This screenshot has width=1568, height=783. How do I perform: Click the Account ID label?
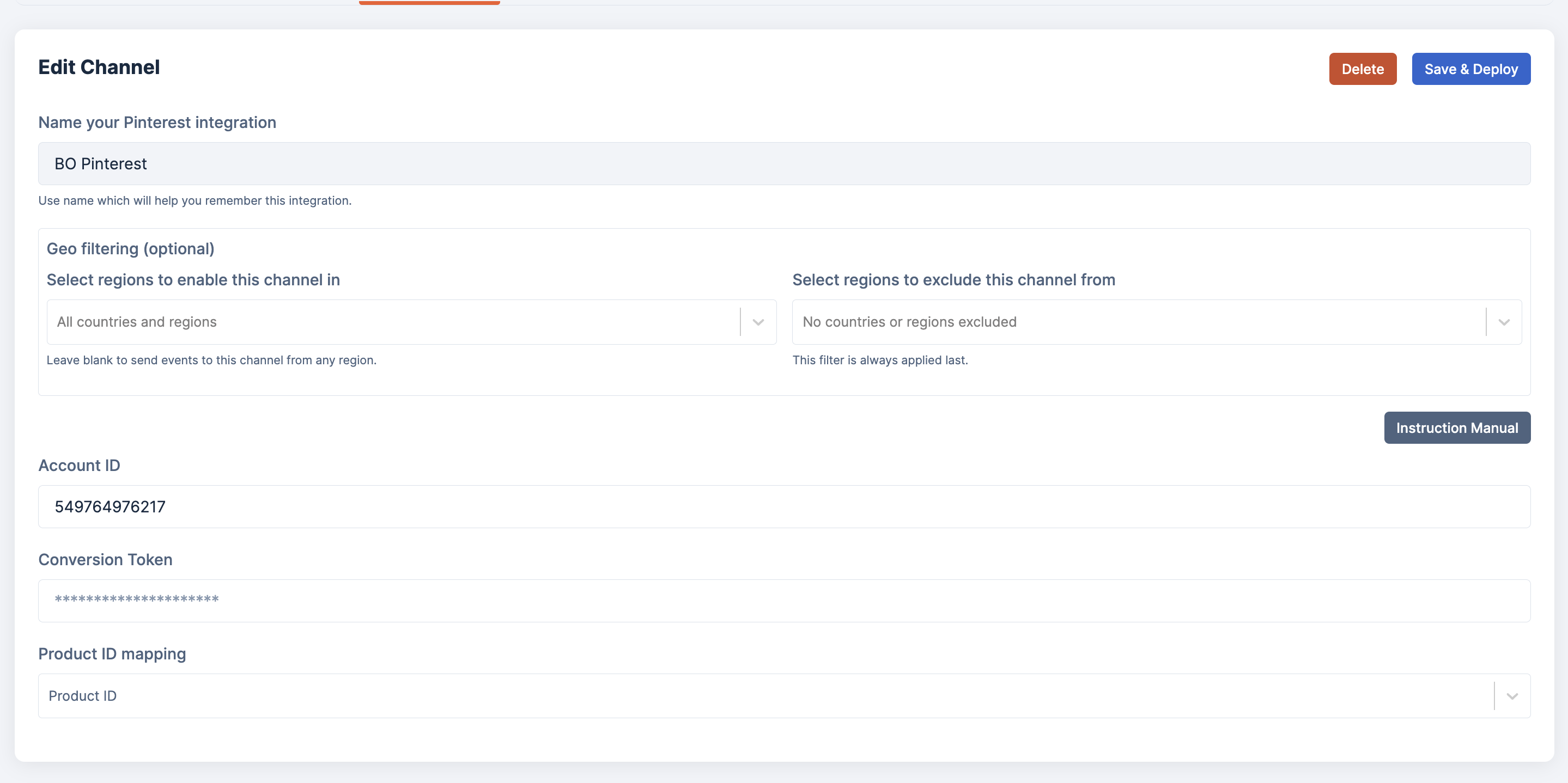click(x=79, y=466)
